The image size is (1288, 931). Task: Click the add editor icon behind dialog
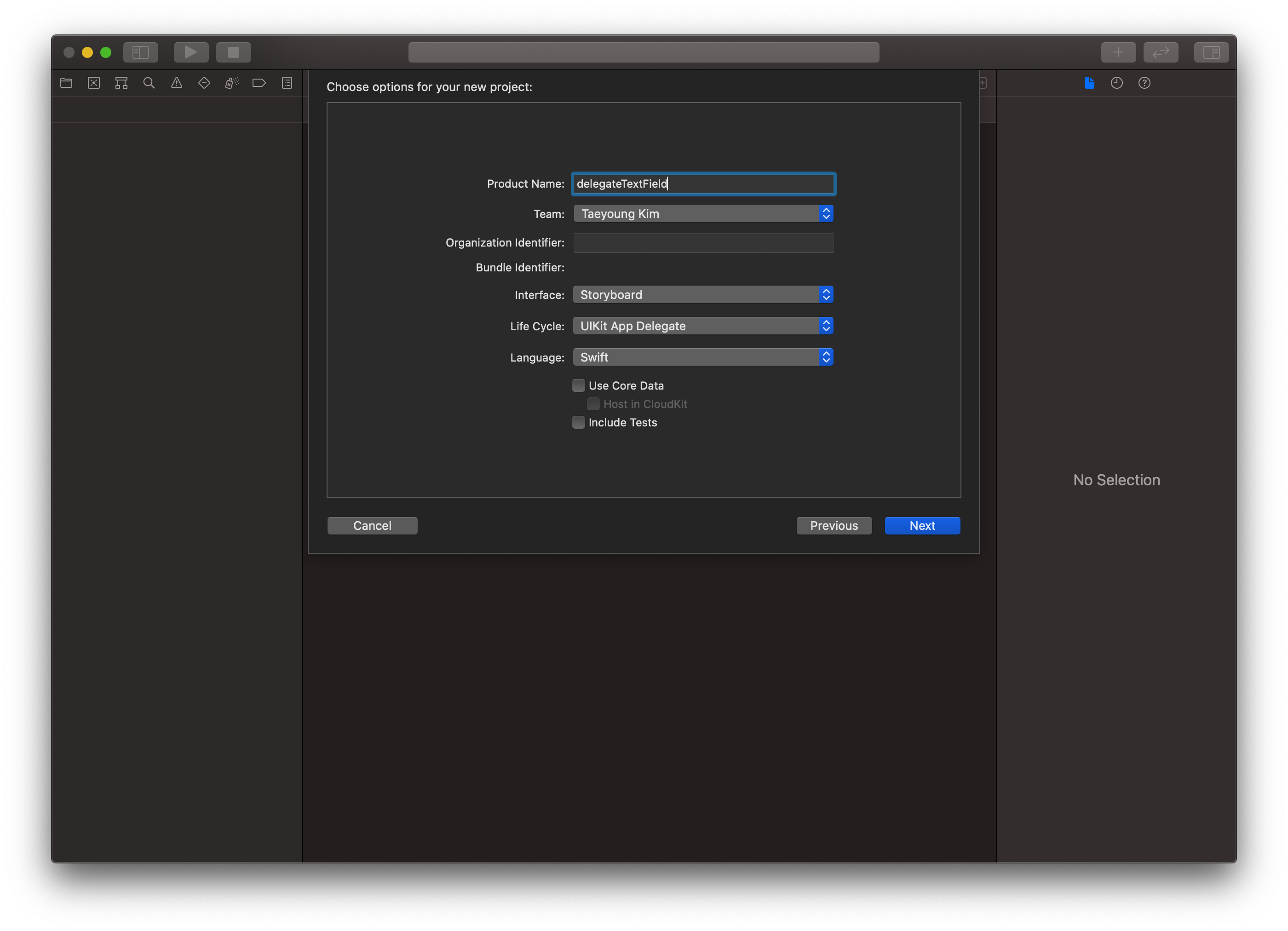tap(983, 83)
